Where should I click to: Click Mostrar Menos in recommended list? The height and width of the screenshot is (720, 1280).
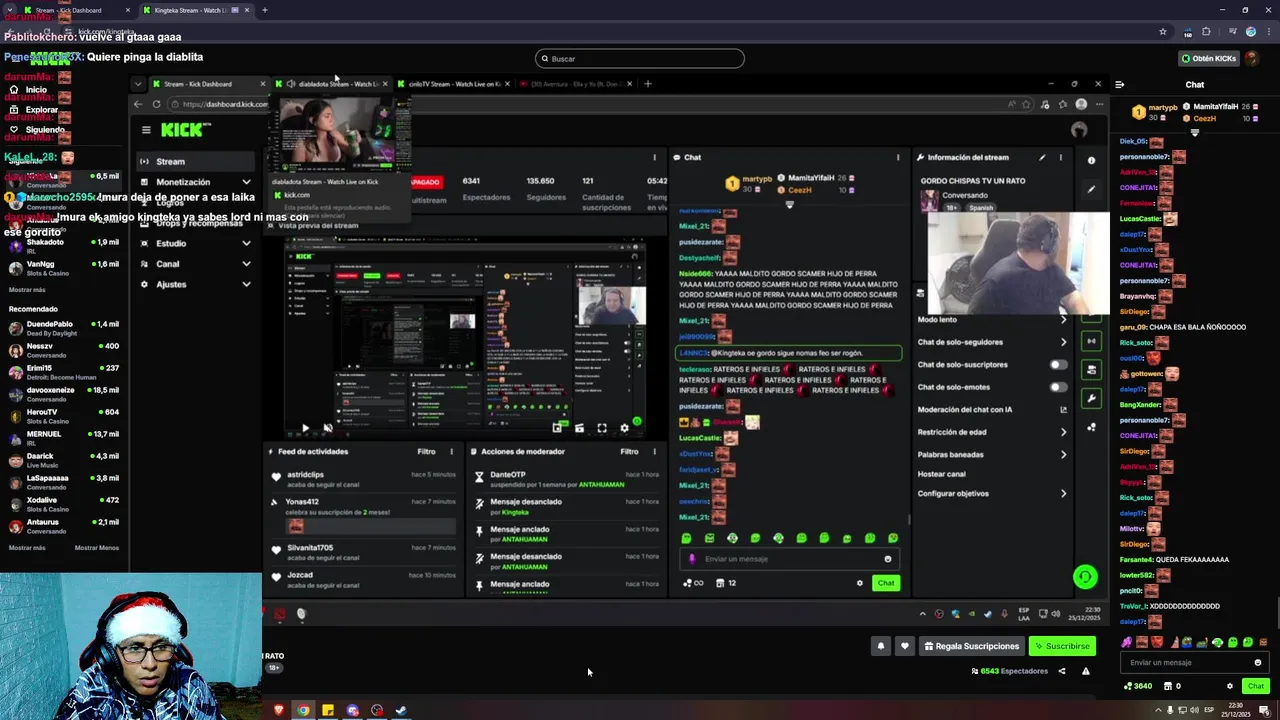(x=96, y=548)
